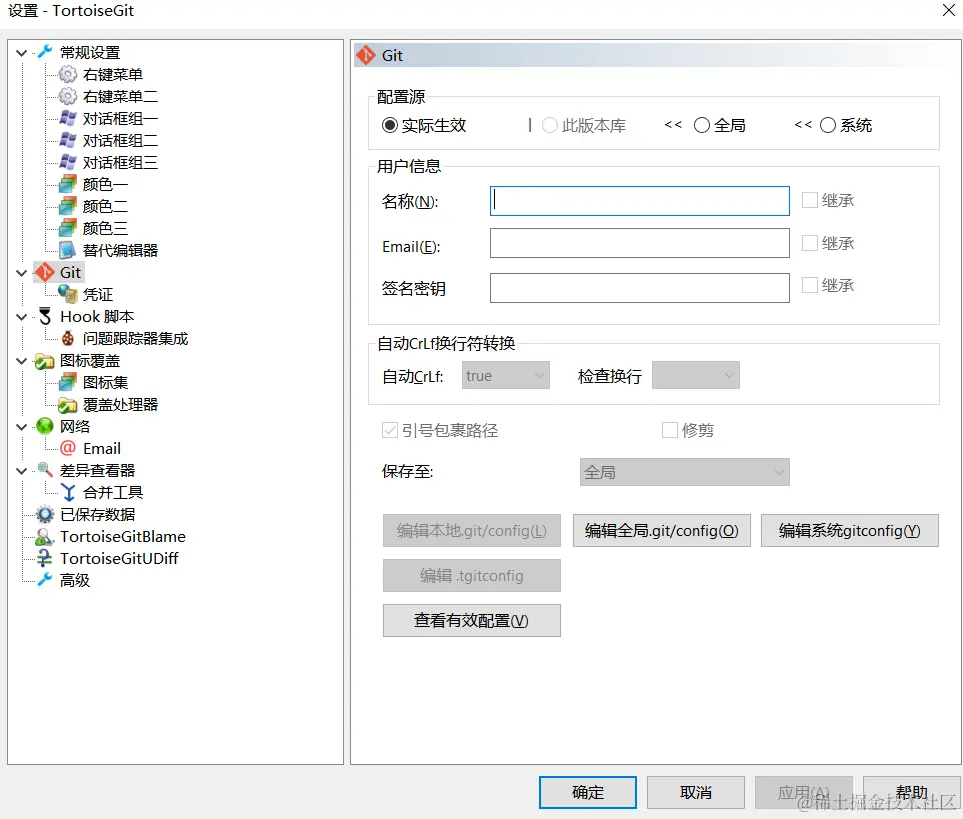Open the 保存至 dropdown
The height and width of the screenshot is (819, 963).
pos(684,472)
